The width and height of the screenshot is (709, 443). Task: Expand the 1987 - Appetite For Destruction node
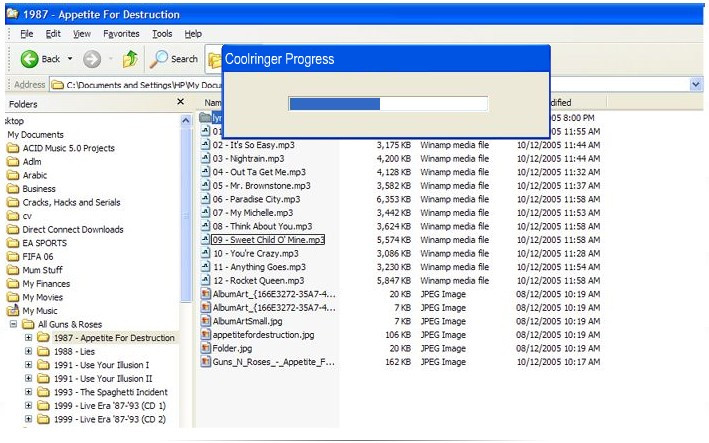pos(28,338)
